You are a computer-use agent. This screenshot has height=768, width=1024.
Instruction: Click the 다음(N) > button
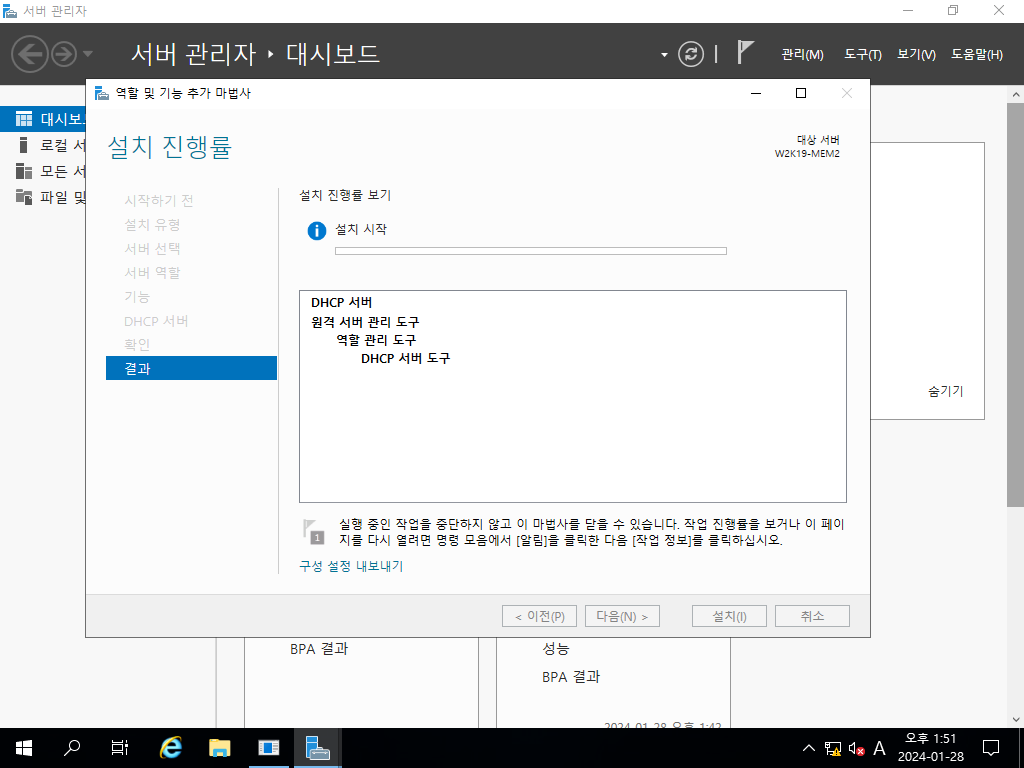[622, 616]
